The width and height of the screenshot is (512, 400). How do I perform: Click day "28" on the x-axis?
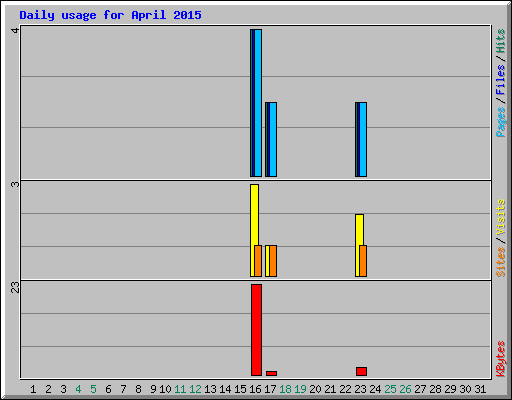point(435,389)
